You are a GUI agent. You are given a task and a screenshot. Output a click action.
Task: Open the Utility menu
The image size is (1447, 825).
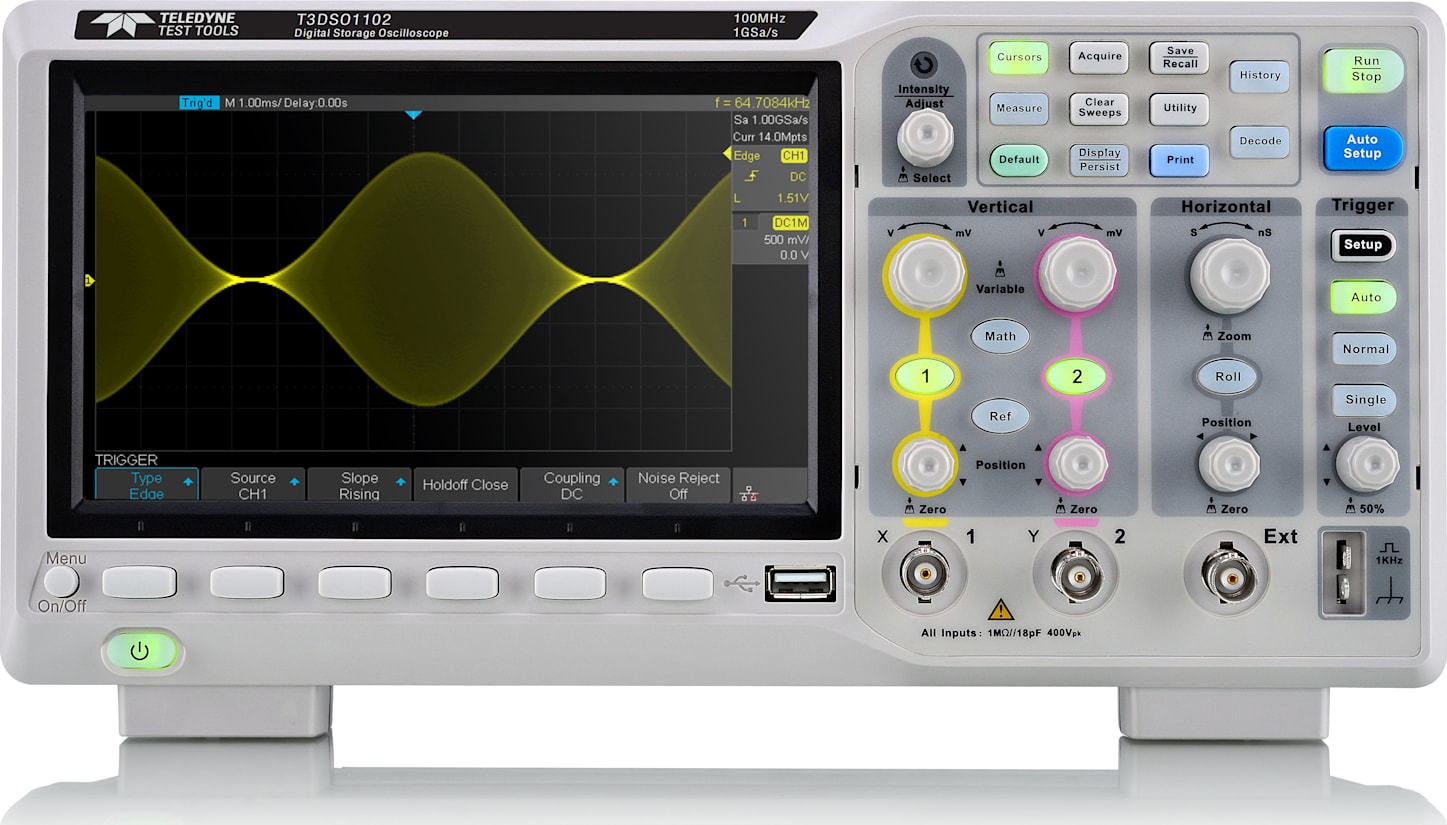pos(1179,109)
